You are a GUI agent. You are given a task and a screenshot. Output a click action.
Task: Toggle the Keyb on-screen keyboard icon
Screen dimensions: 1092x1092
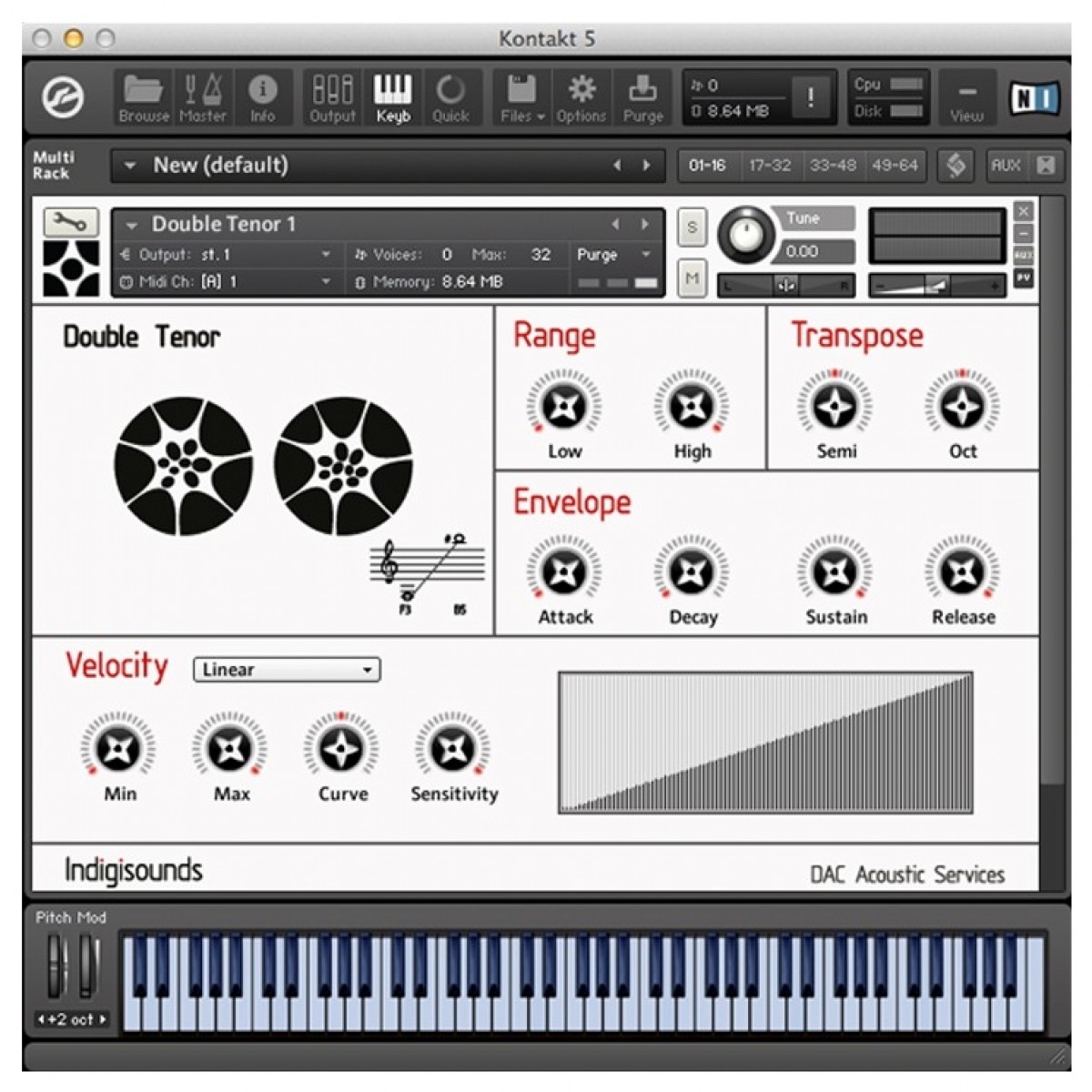coord(393,97)
